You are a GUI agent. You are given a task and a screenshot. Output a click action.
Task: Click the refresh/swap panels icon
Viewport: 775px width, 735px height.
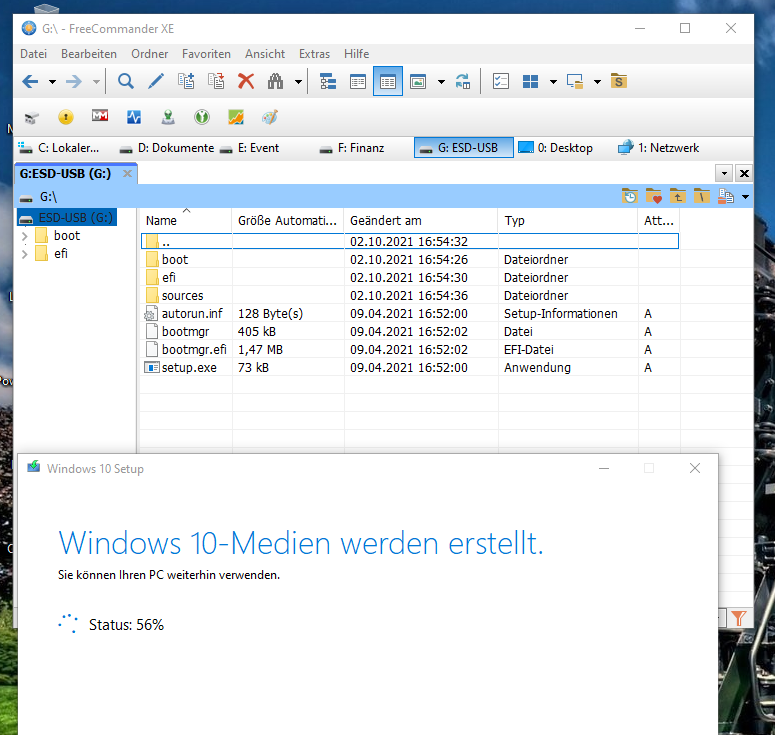coord(463,82)
